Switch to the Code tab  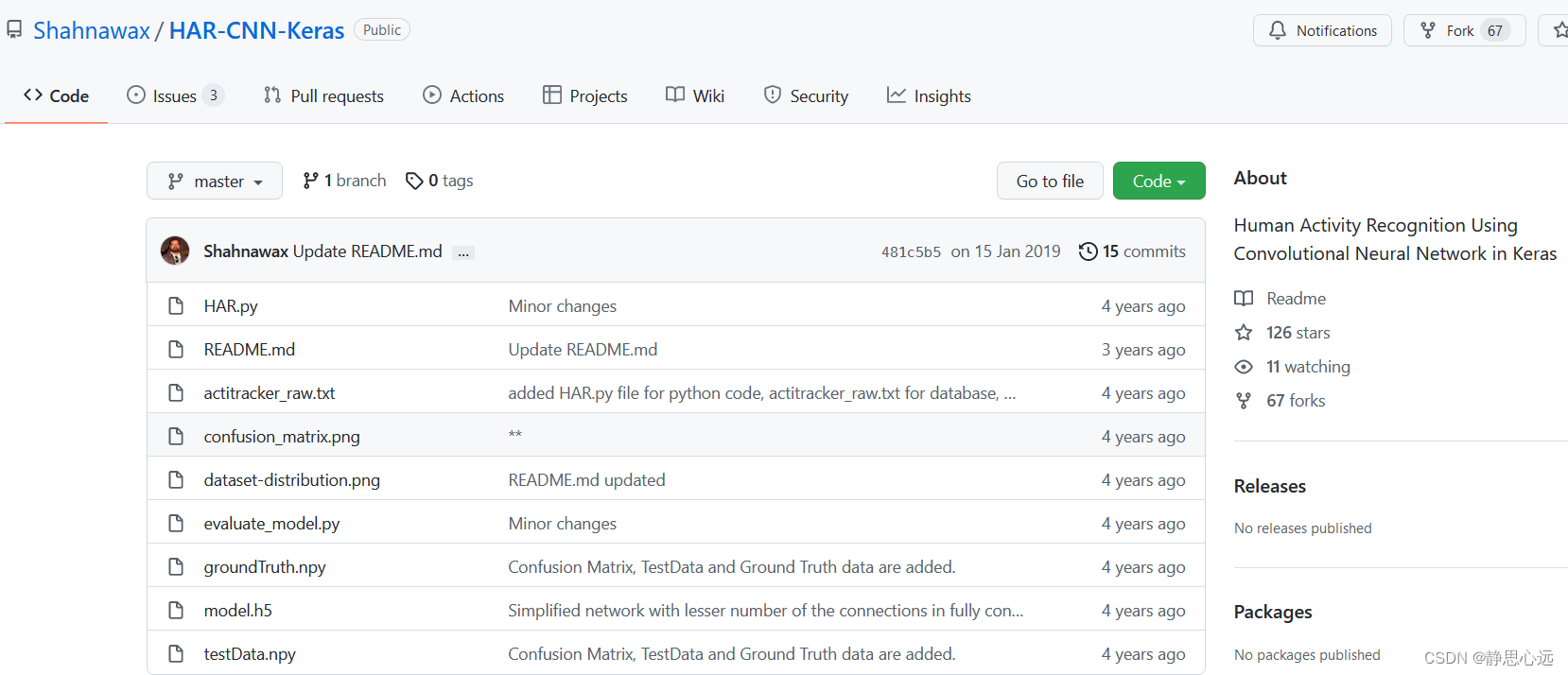pyautogui.click(x=57, y=95)
